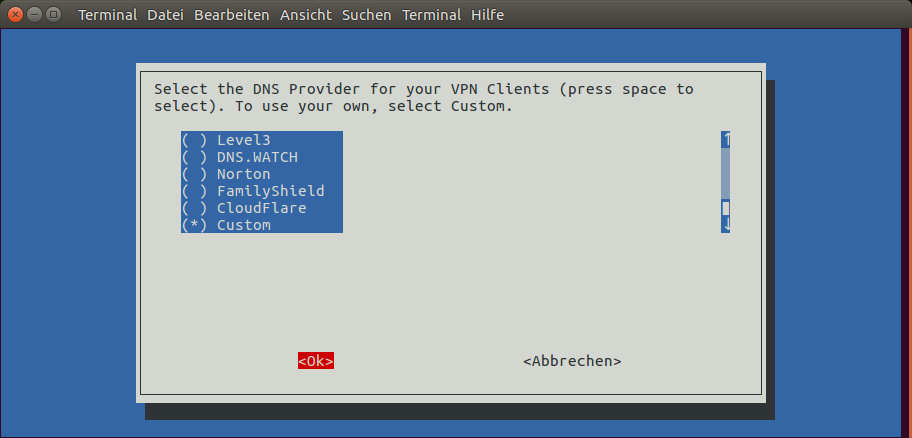Screen dimensions: 912x438
Task: Open the Ansicht menu
Action: [306, 15]
